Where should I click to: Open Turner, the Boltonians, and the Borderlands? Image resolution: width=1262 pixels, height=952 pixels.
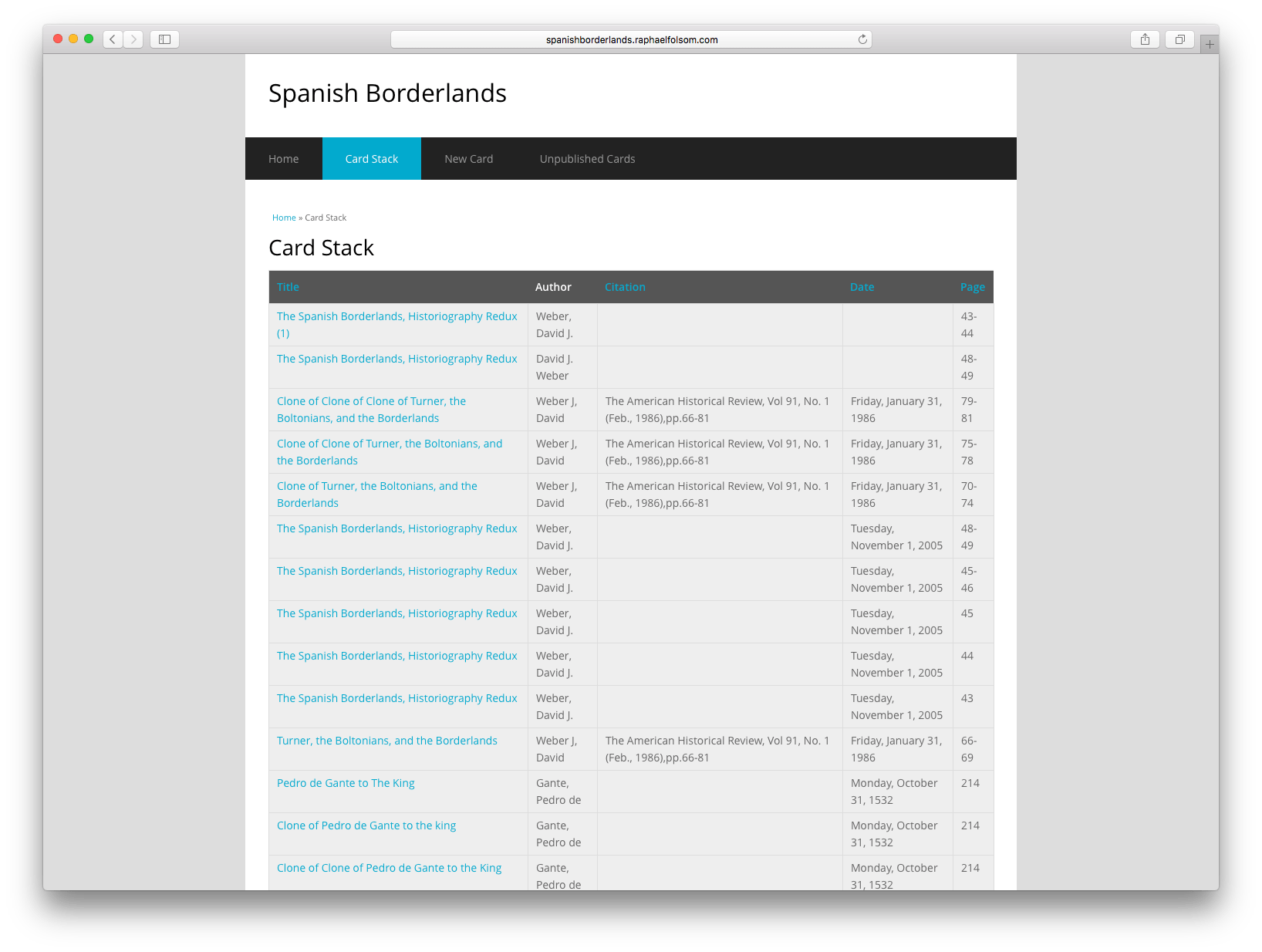pos(387,741)
